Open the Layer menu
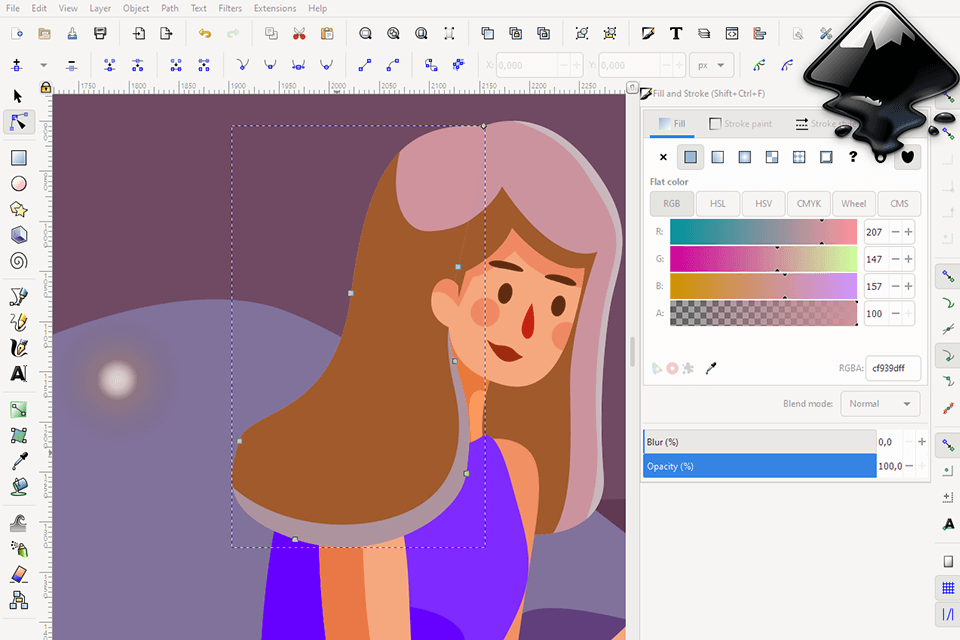This screenshot has width=960, height=640. 100,8
